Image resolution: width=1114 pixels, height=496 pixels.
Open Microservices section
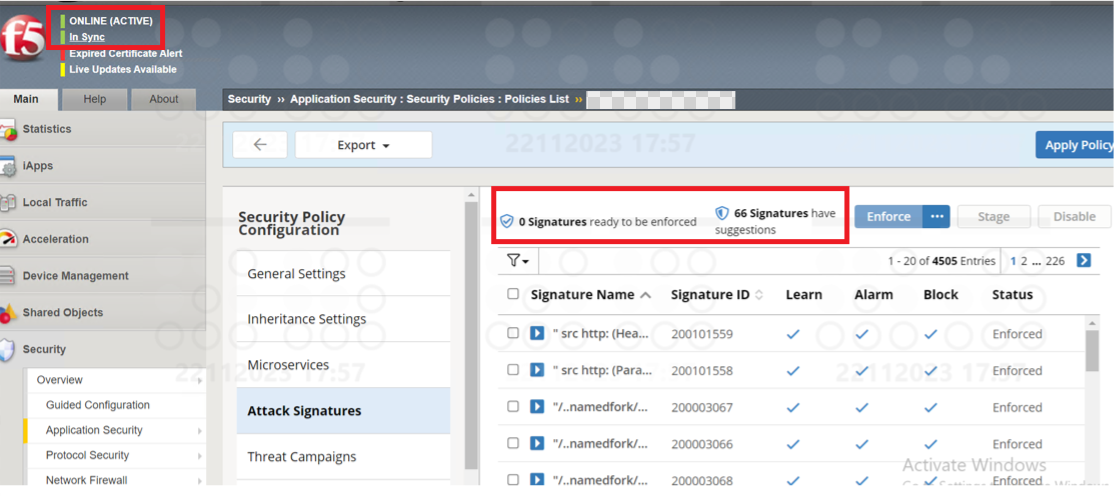tap(344, 365)
